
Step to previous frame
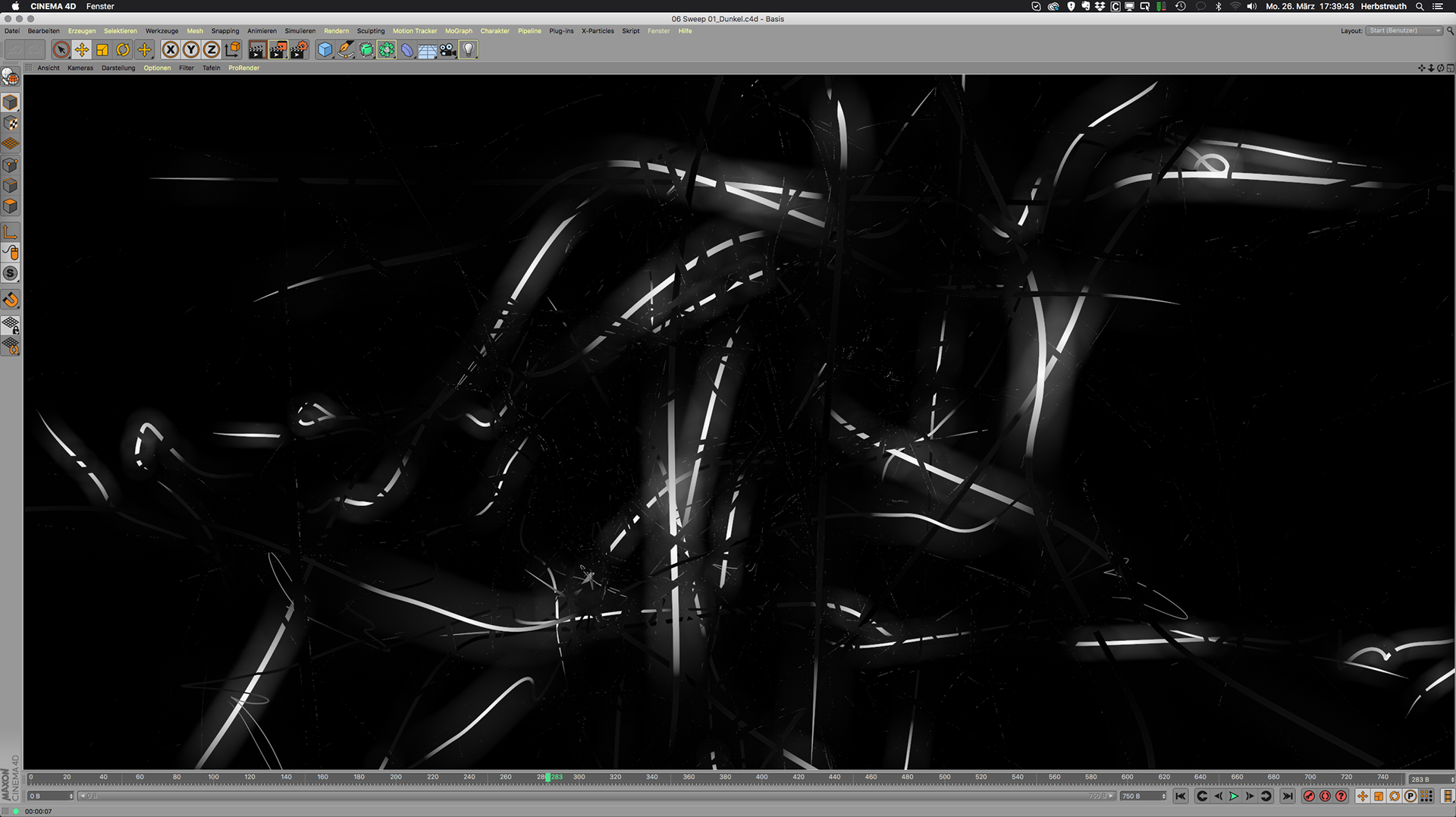pos(1218,796)
